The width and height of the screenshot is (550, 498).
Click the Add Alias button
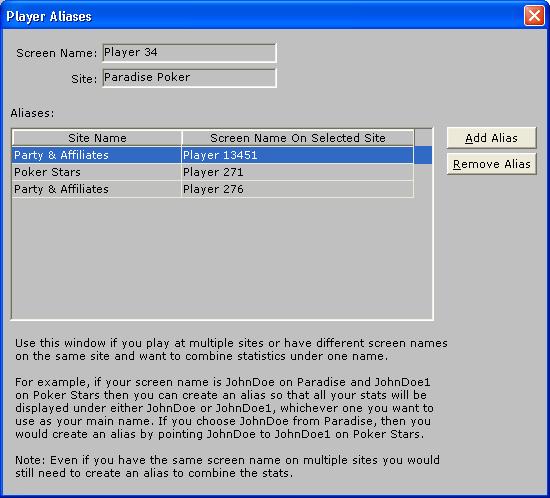coord(491,138)
